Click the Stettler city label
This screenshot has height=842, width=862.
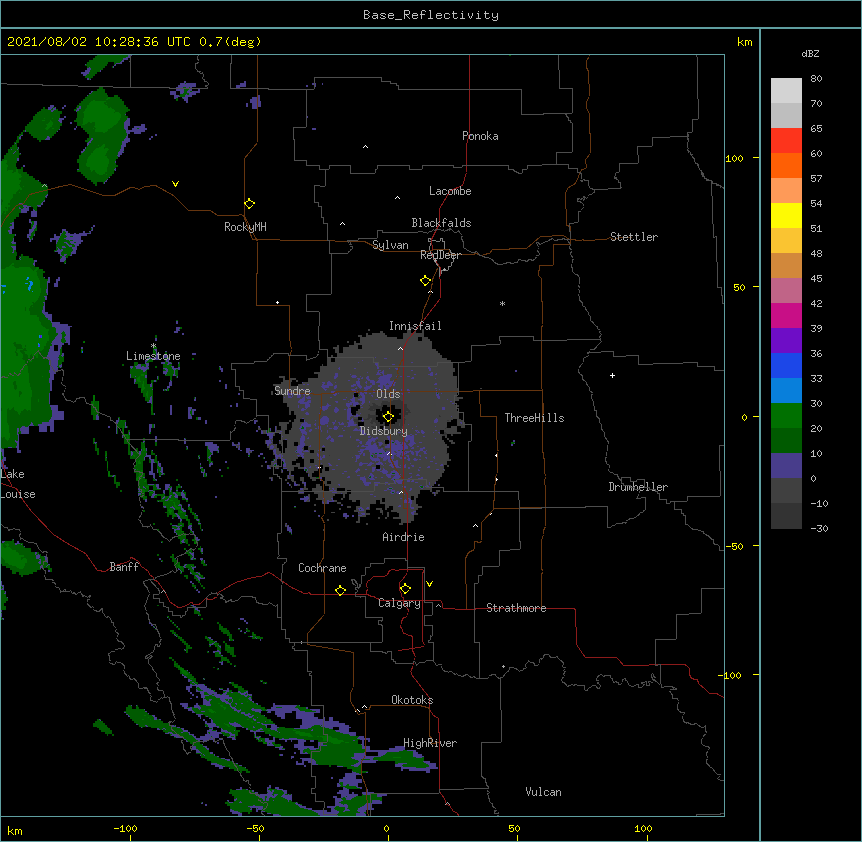[634, 237]
